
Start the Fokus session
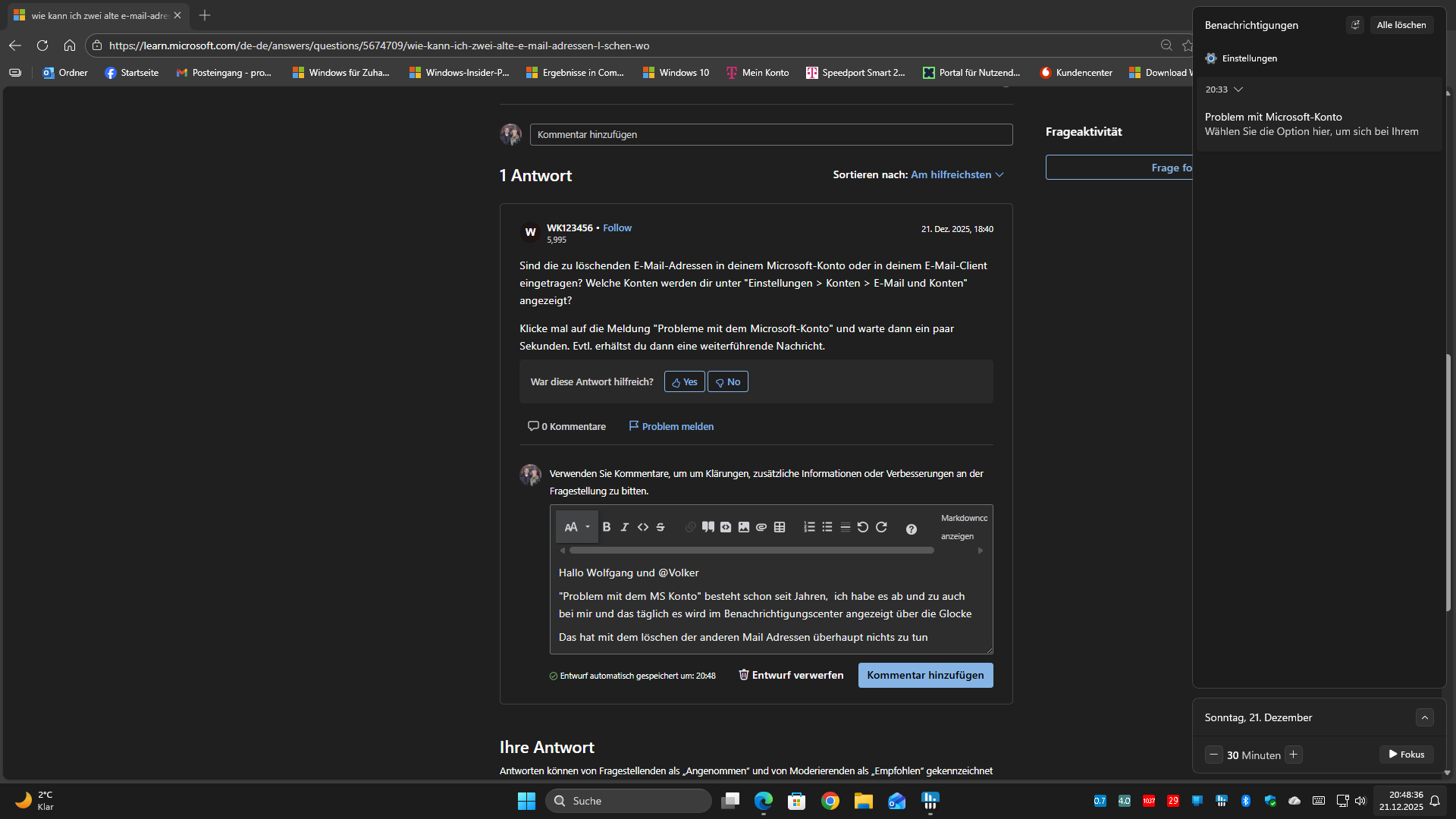coord(1407,755)
